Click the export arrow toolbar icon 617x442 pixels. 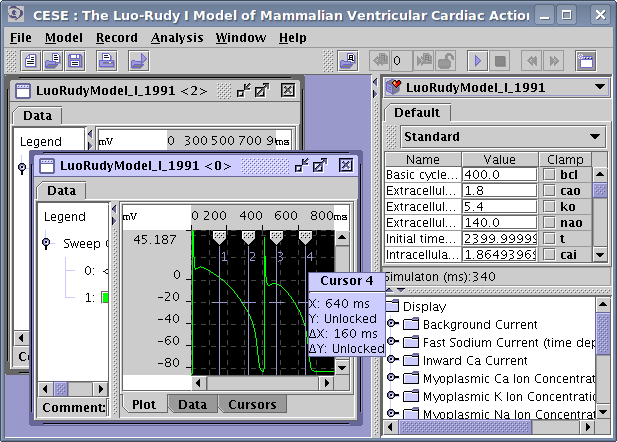(x=138, y=61)
